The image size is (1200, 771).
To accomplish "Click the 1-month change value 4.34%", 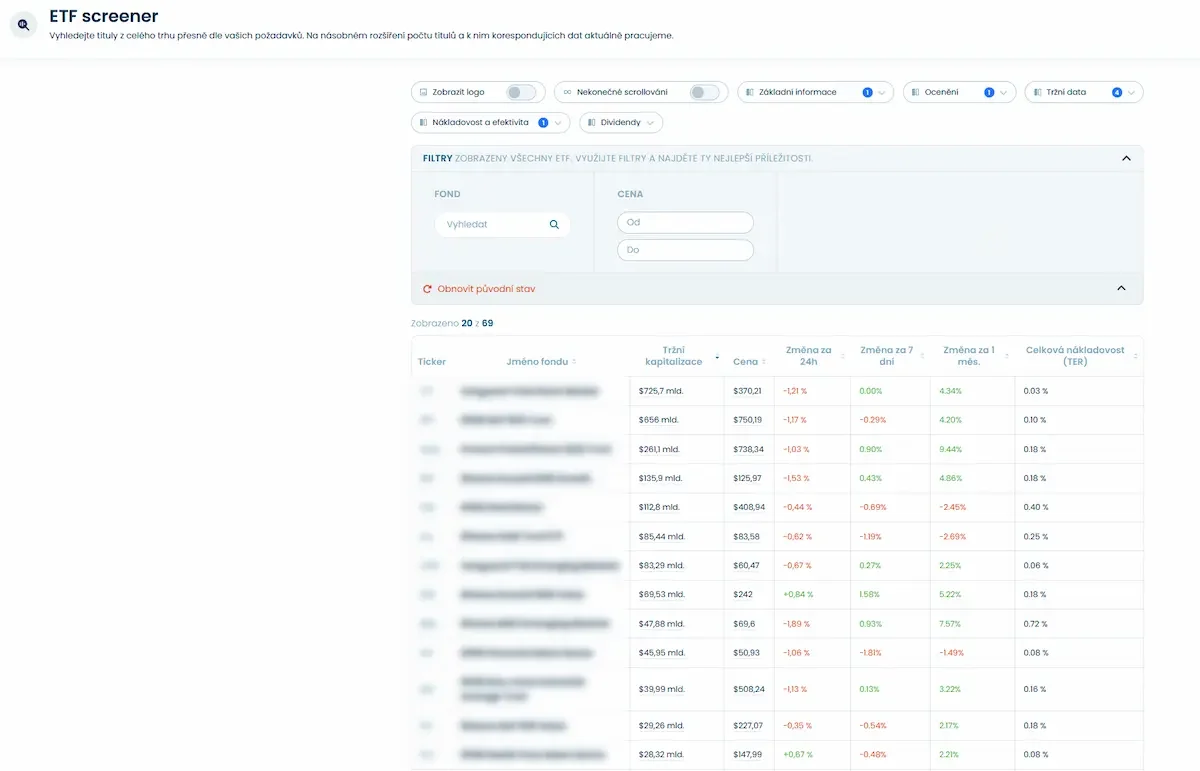I will pos(950,391).
